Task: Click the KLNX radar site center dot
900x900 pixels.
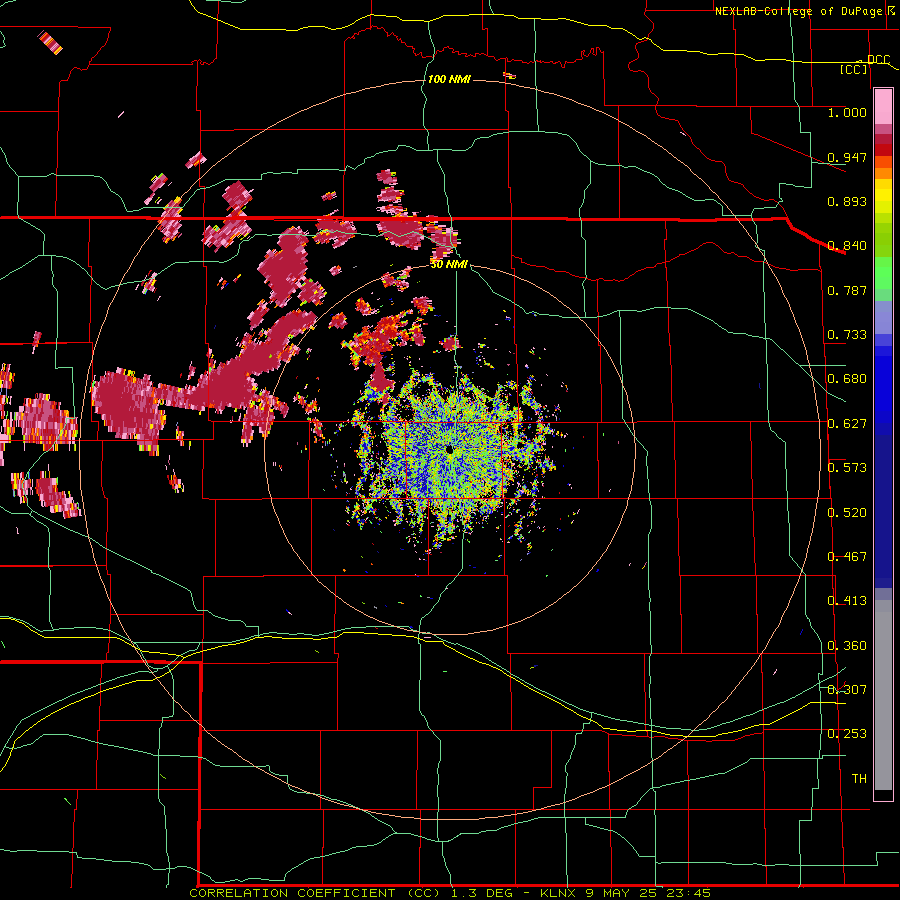Action: [450, 450]
